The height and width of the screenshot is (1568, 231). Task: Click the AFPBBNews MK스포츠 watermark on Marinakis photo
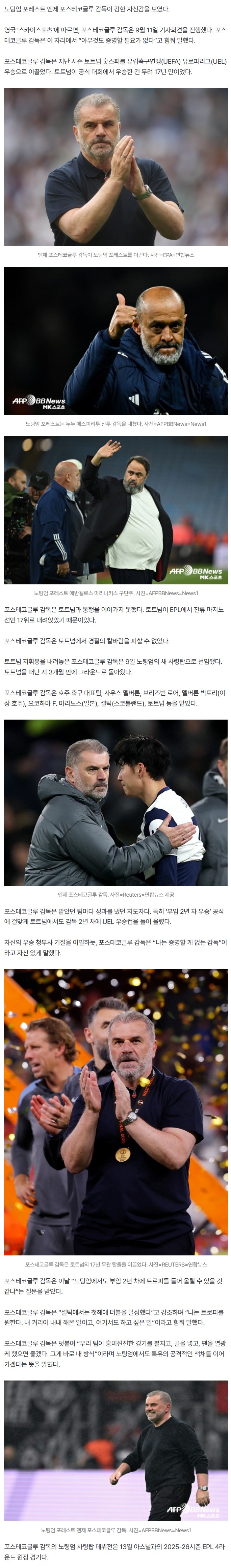click(196, 573)
